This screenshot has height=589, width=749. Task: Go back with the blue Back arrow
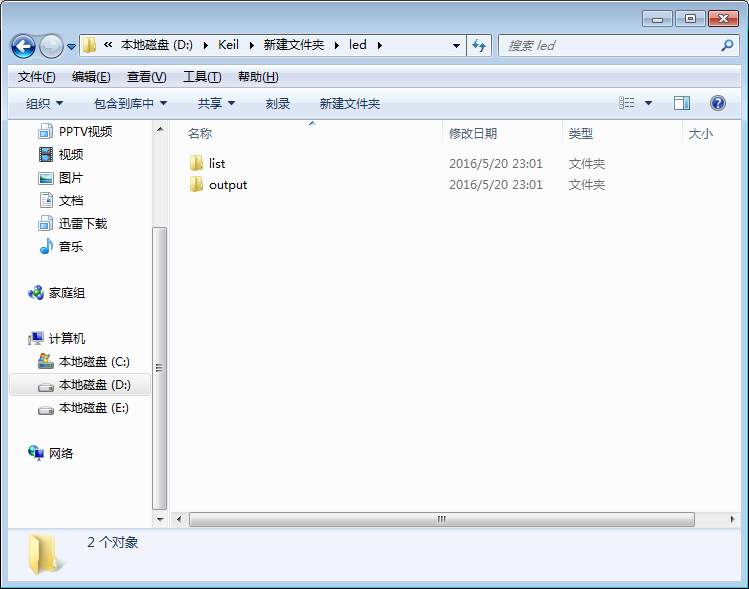[x=23, y=46]
